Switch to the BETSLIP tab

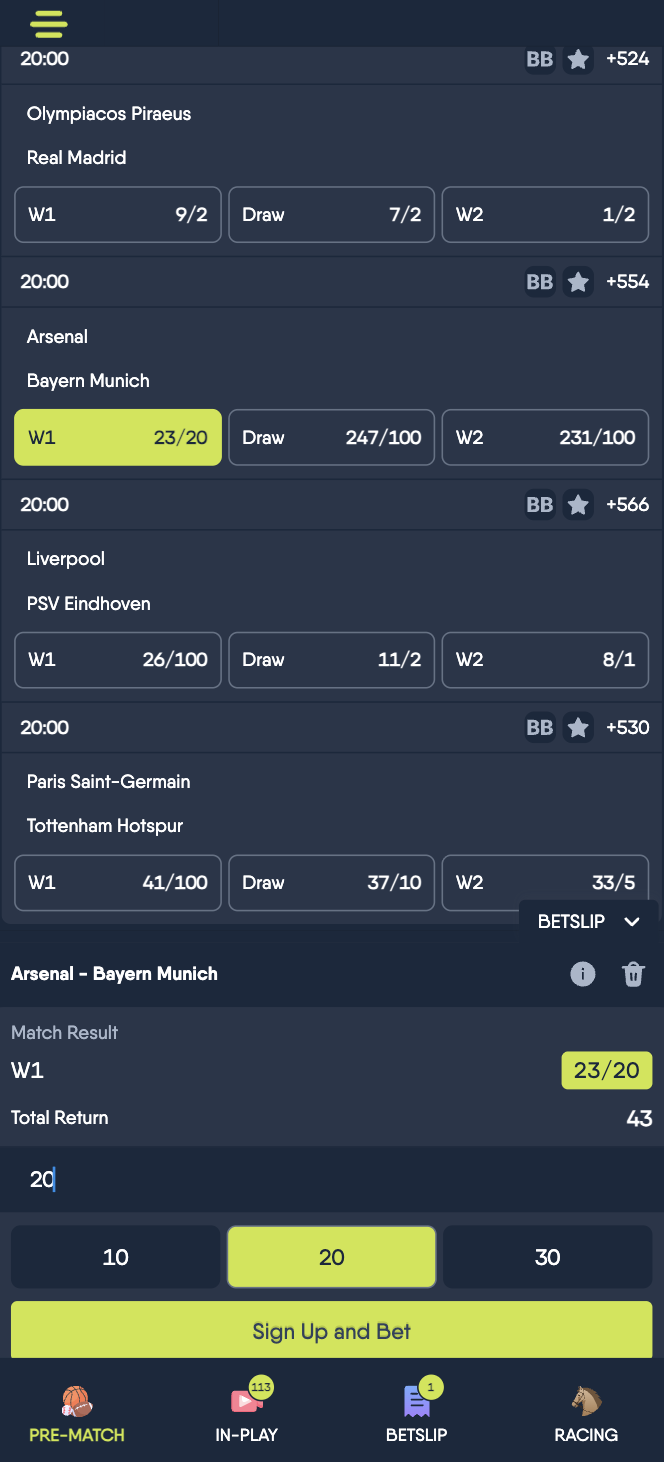coord(416,1410)
